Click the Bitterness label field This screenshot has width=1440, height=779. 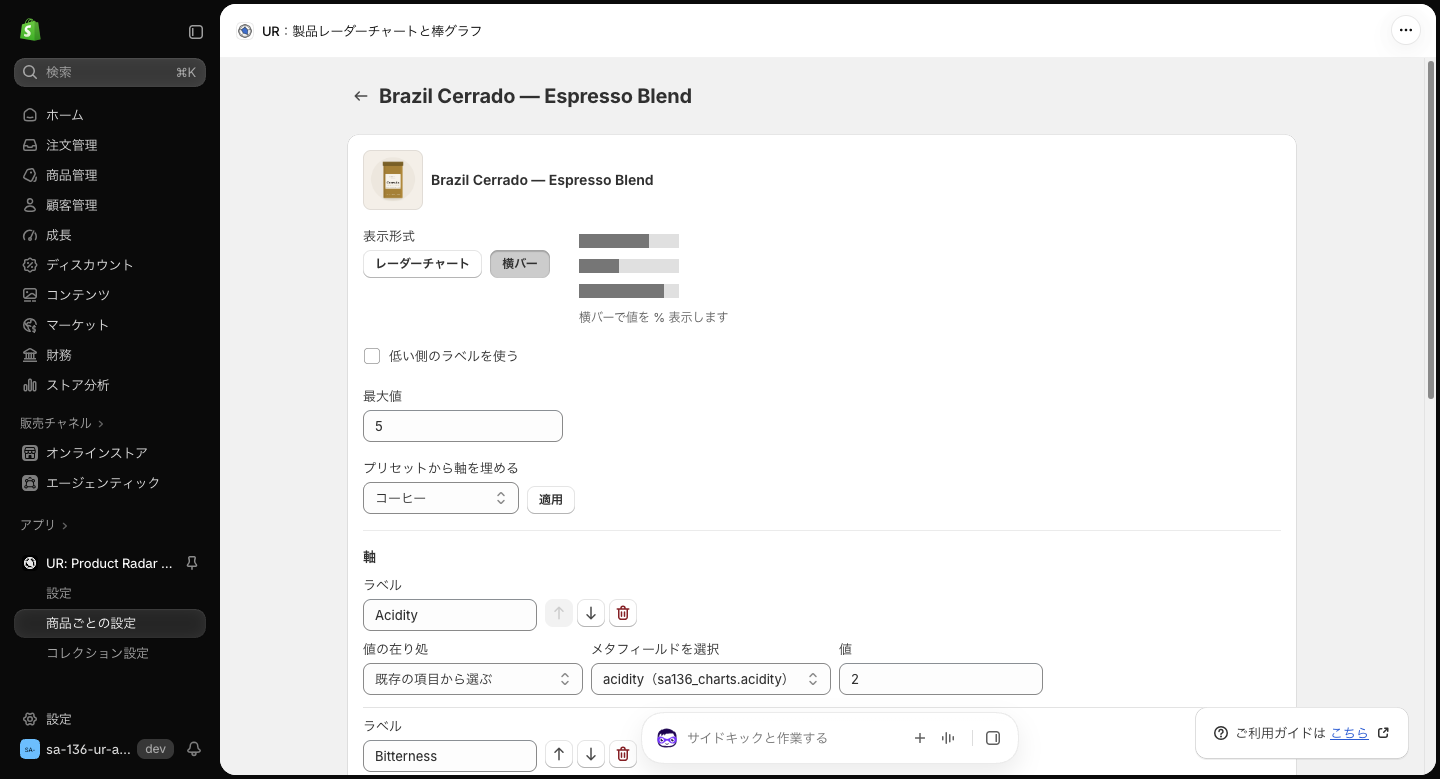[450, 756]
